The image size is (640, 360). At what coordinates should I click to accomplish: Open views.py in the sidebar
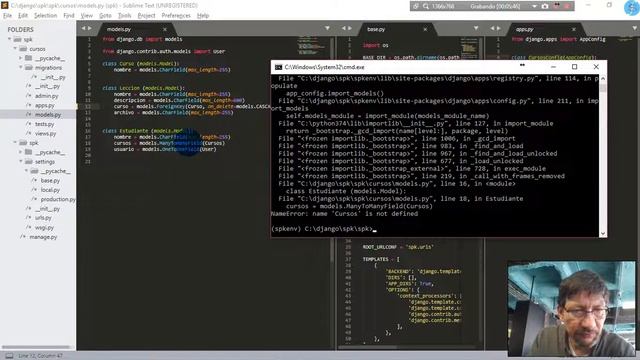45,133
